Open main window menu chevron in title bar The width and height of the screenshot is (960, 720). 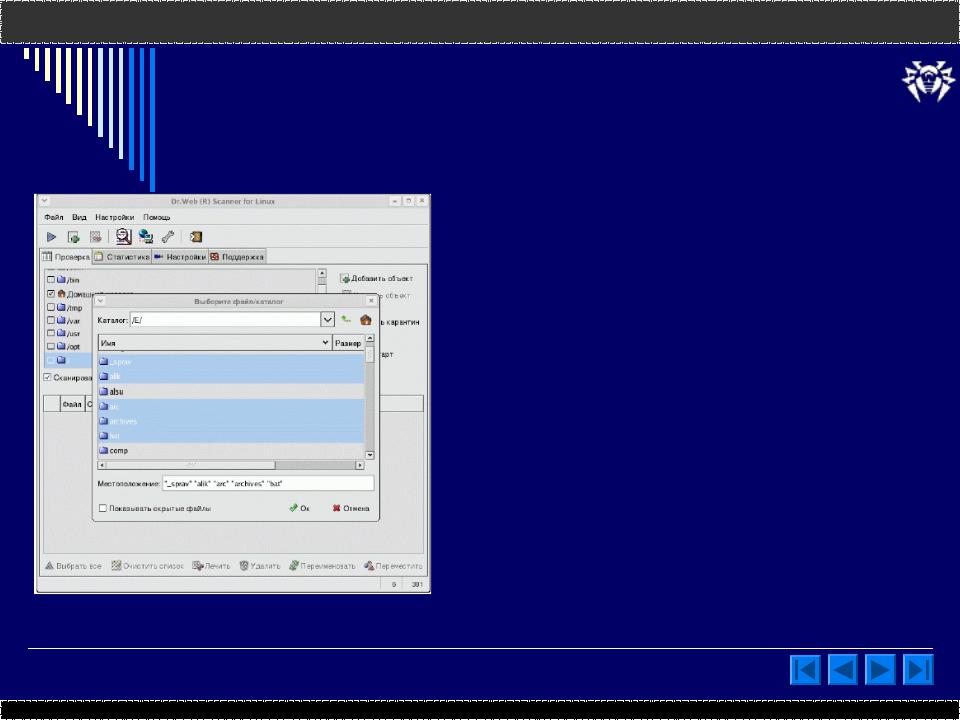(x=43, y=201)
